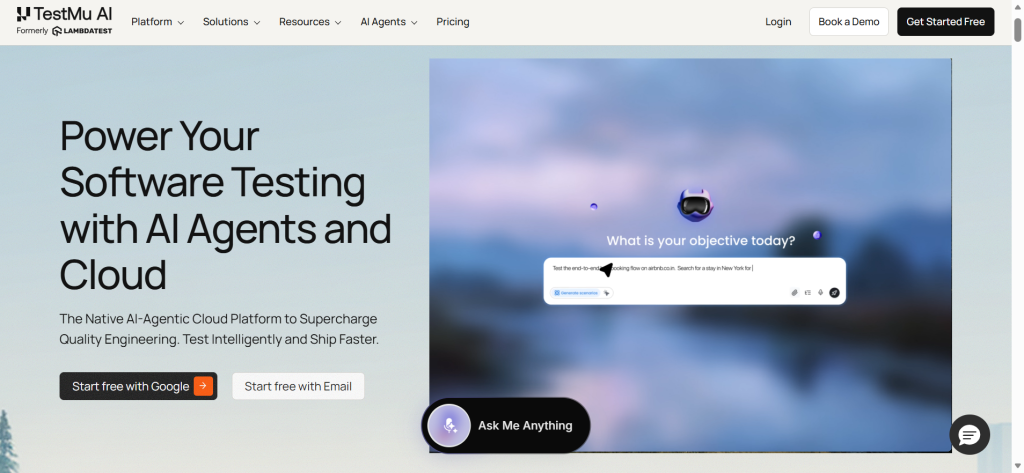
Task: Select the Generate scenarios chip
Action: pos(575,293)
